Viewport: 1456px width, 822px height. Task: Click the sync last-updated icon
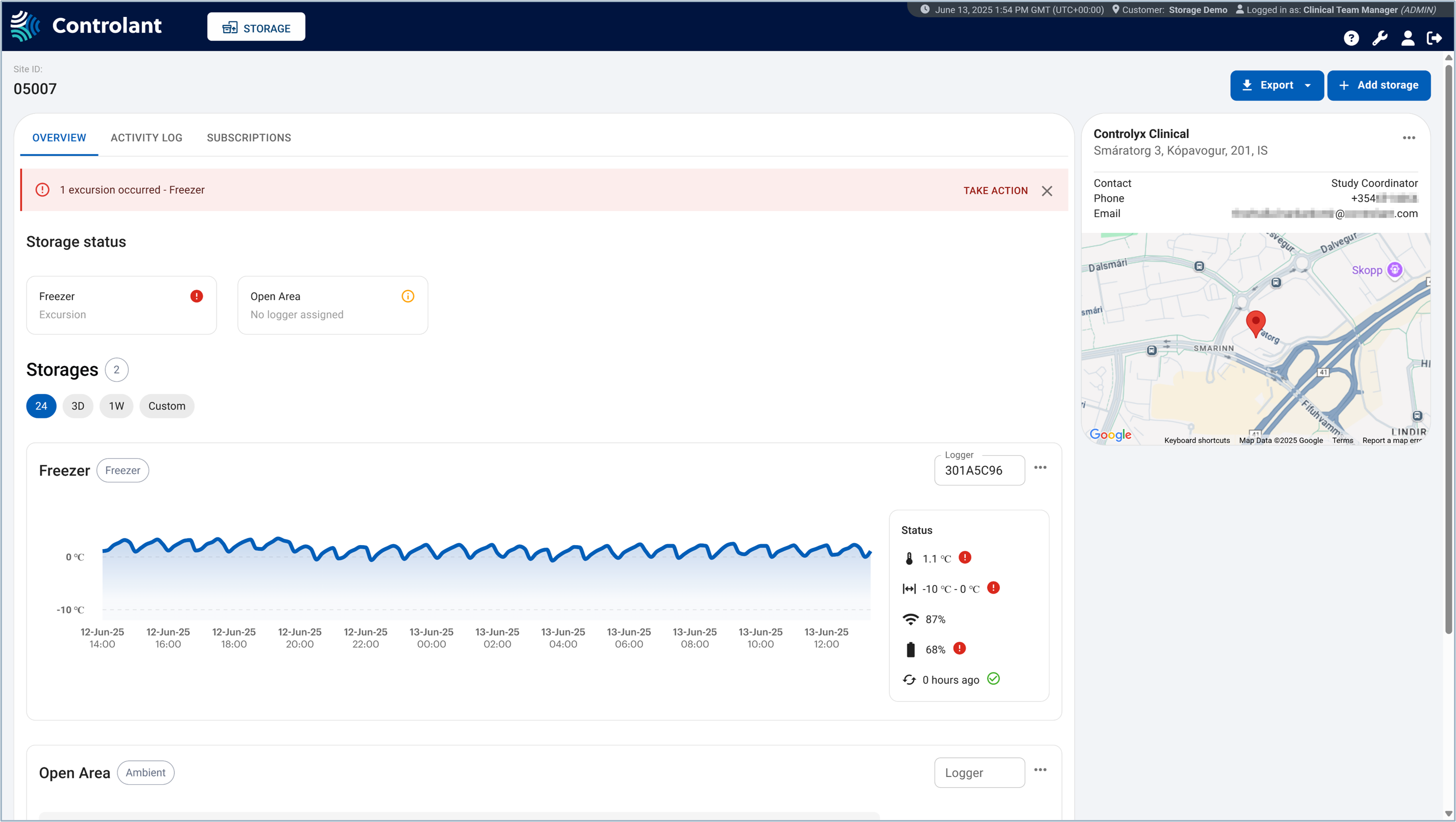click(909, 679)
